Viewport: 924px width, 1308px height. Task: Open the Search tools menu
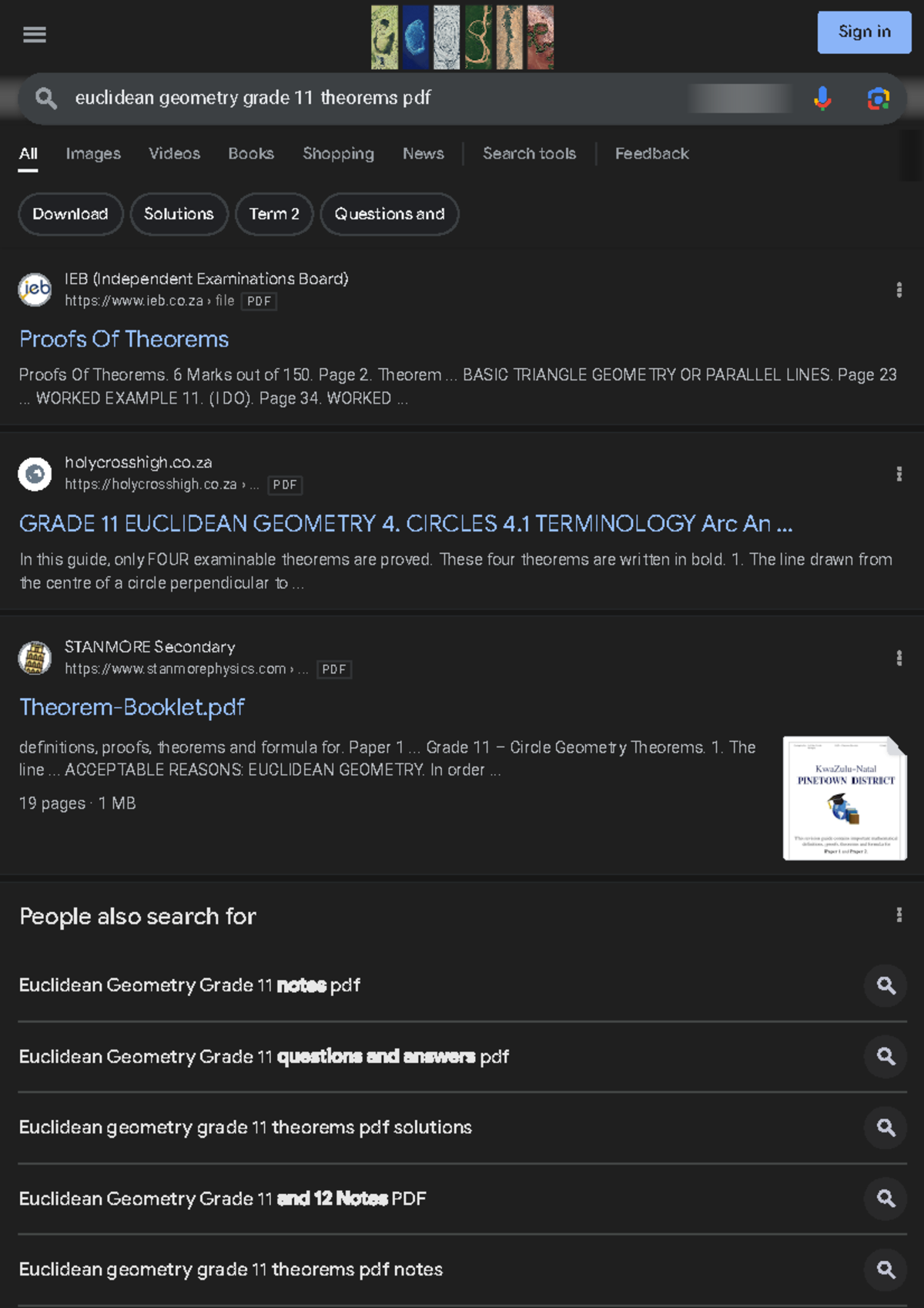pyautogui.click(x=529, y=153)
